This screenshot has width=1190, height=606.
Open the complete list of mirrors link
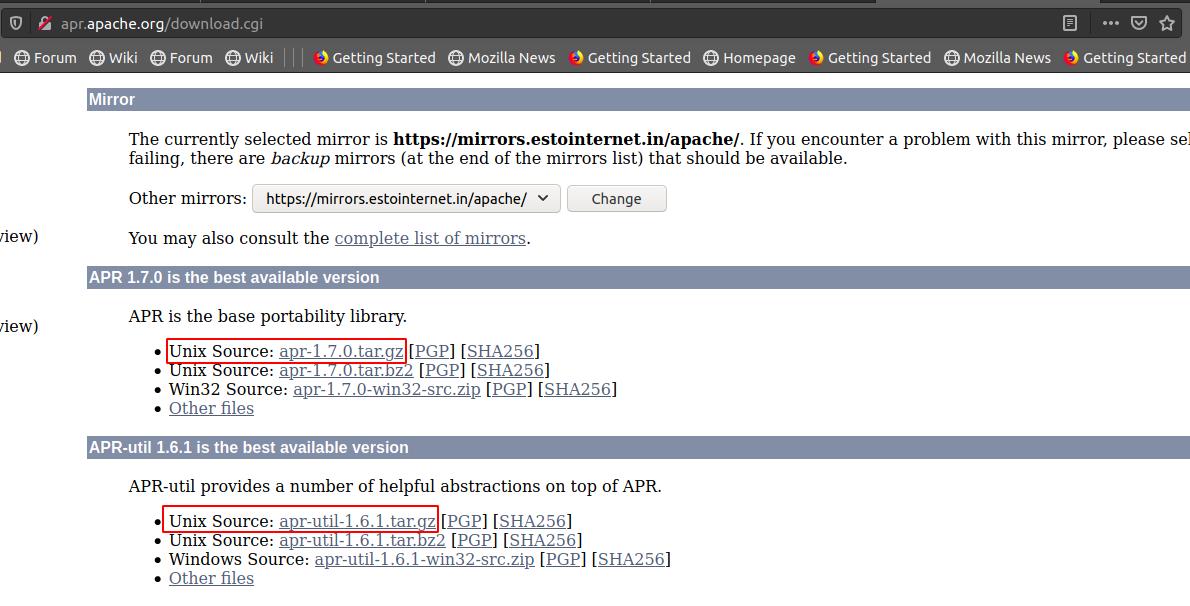pos(430,238)
